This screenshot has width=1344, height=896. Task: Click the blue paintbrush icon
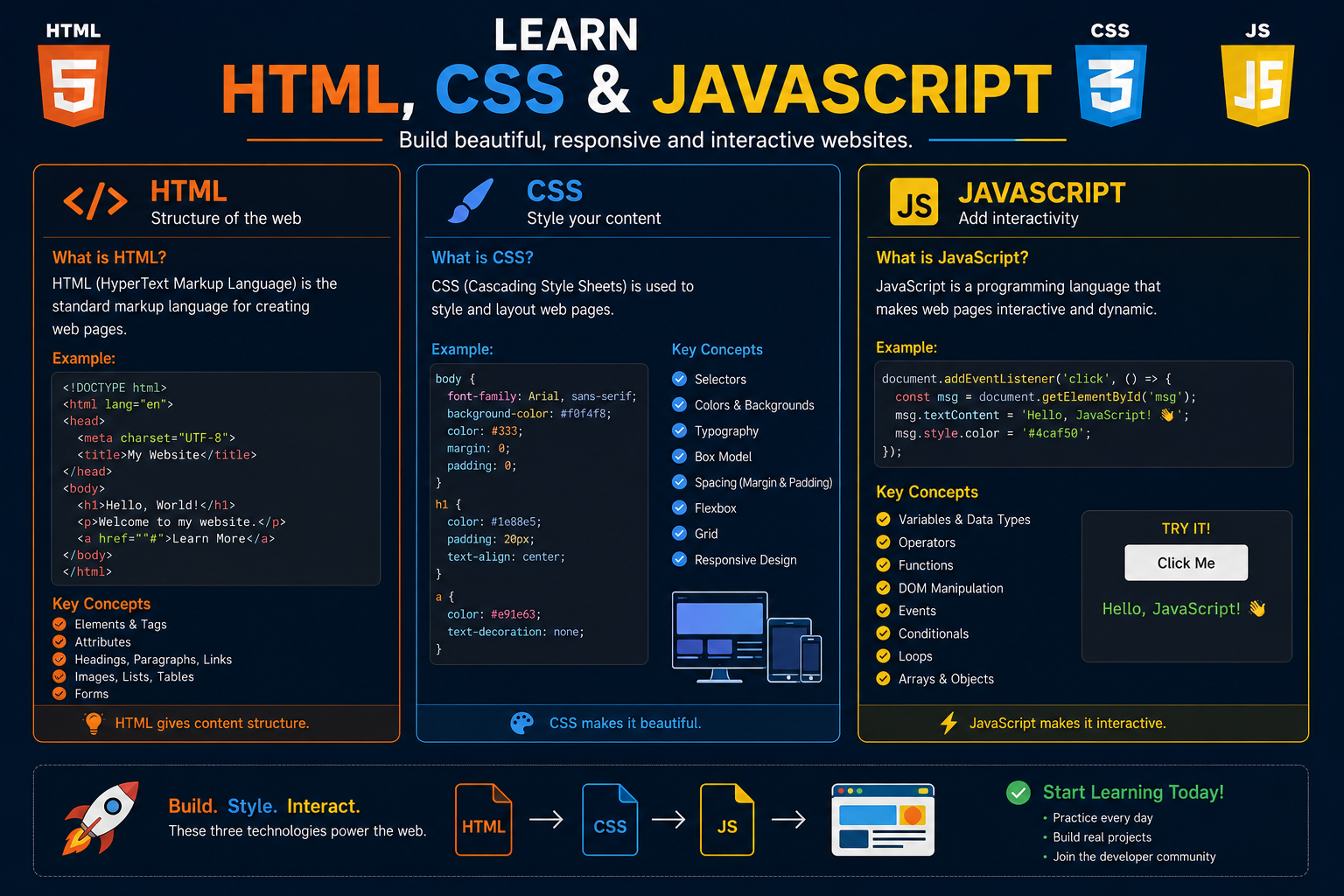[471, 200]
